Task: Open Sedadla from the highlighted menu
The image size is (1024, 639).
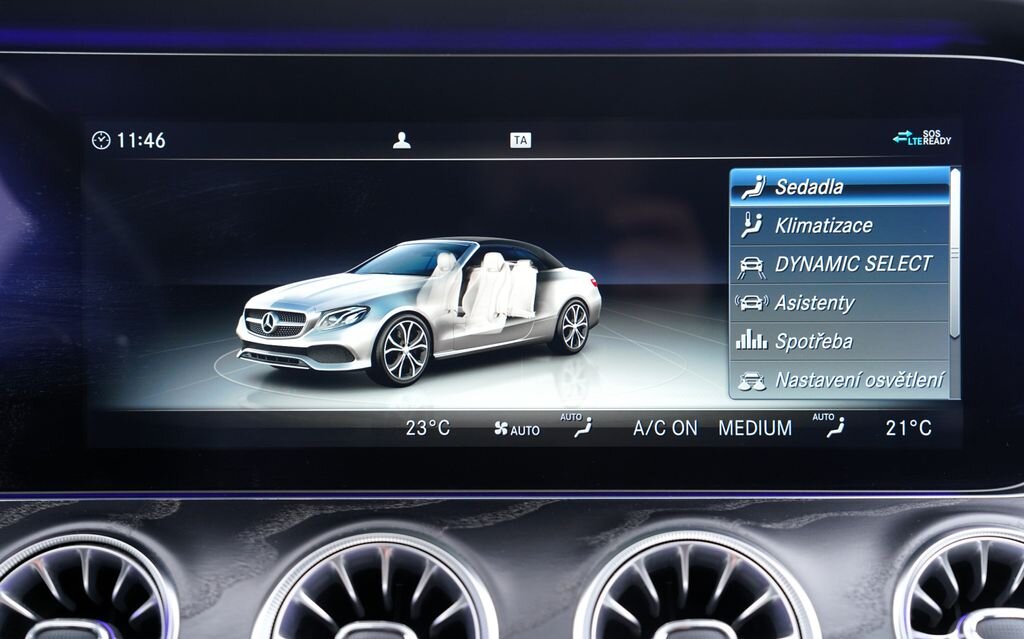Action: tap(812, 187)
